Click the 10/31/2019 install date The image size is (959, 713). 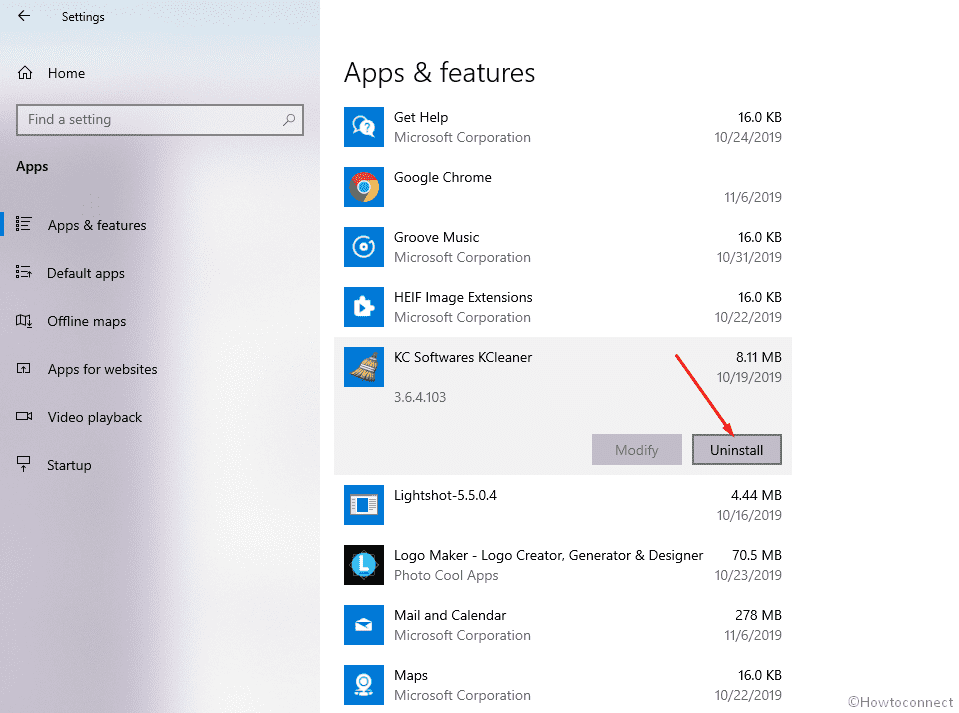(x=749, y=257)
